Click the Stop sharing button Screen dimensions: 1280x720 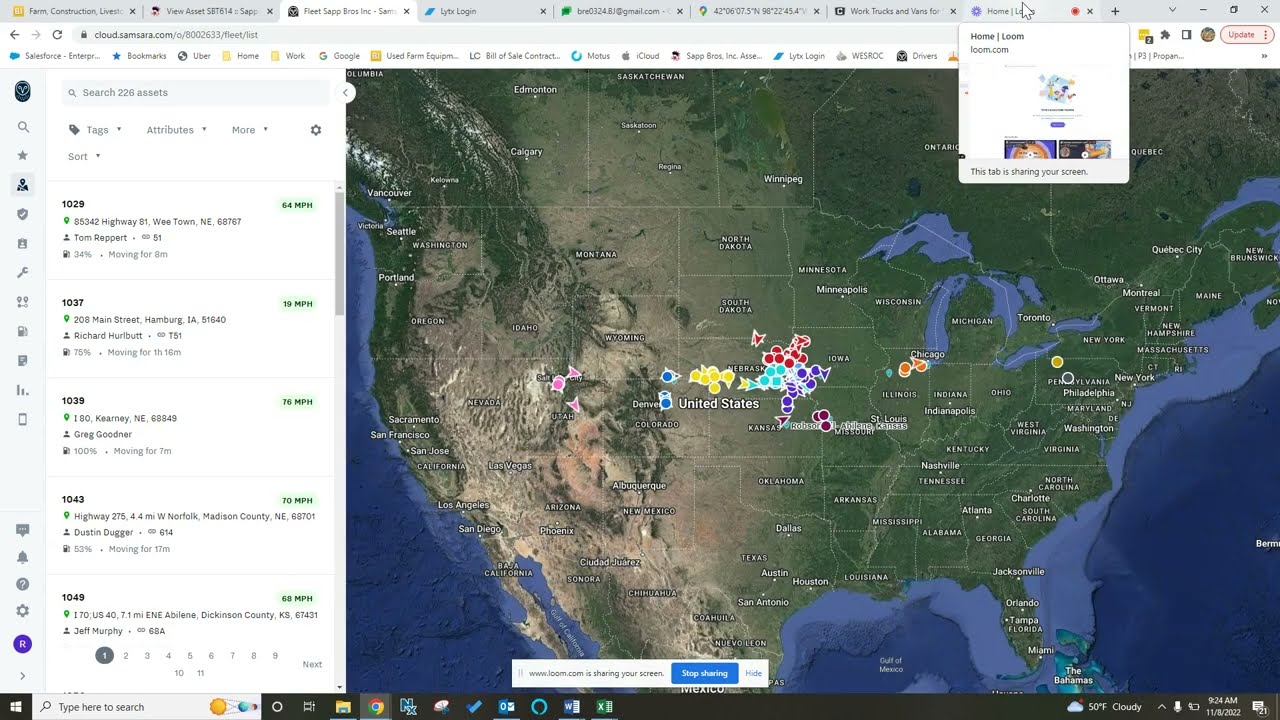[x=704, y=673]
